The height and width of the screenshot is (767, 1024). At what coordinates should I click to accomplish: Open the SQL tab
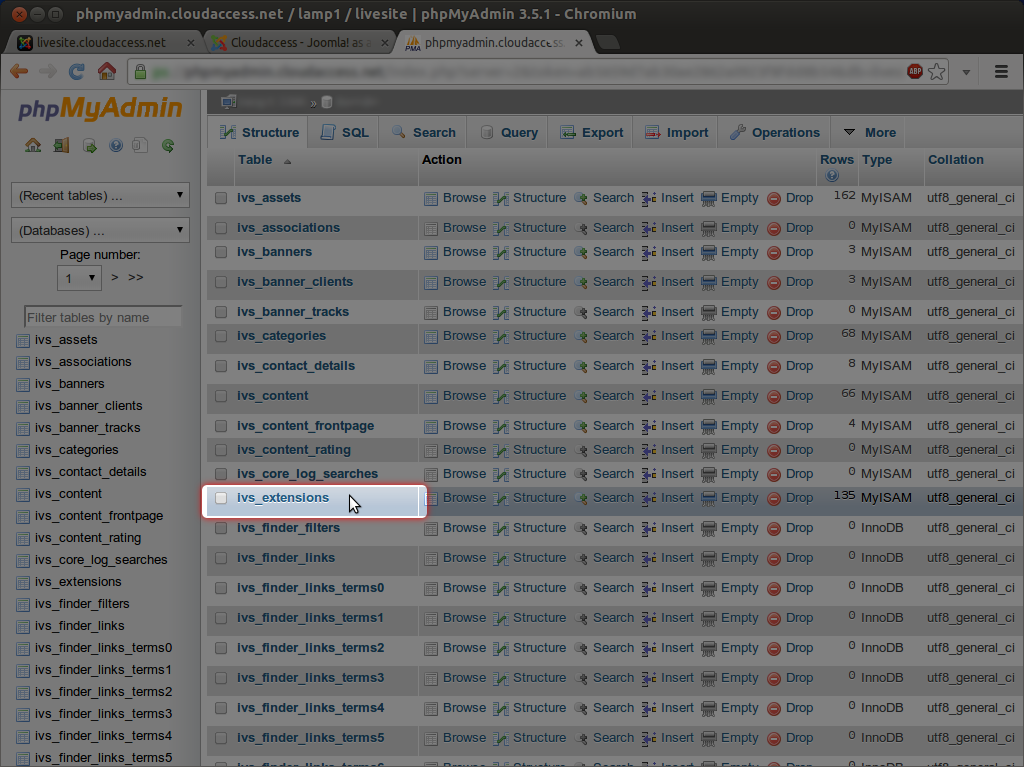click(345, 133)
